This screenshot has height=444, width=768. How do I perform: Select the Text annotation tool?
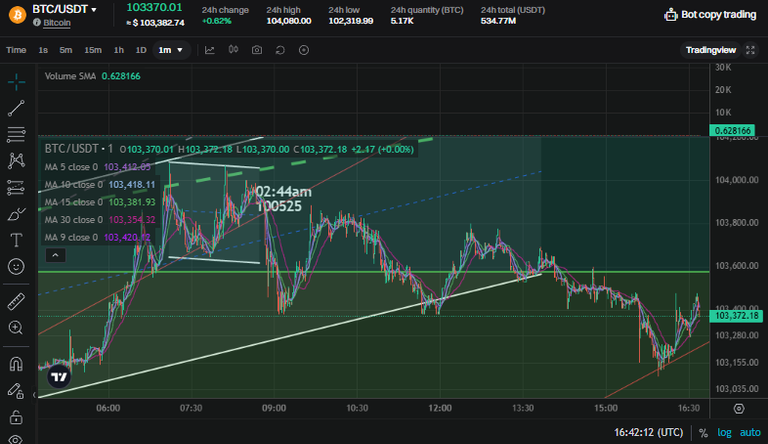coord(16,240)
